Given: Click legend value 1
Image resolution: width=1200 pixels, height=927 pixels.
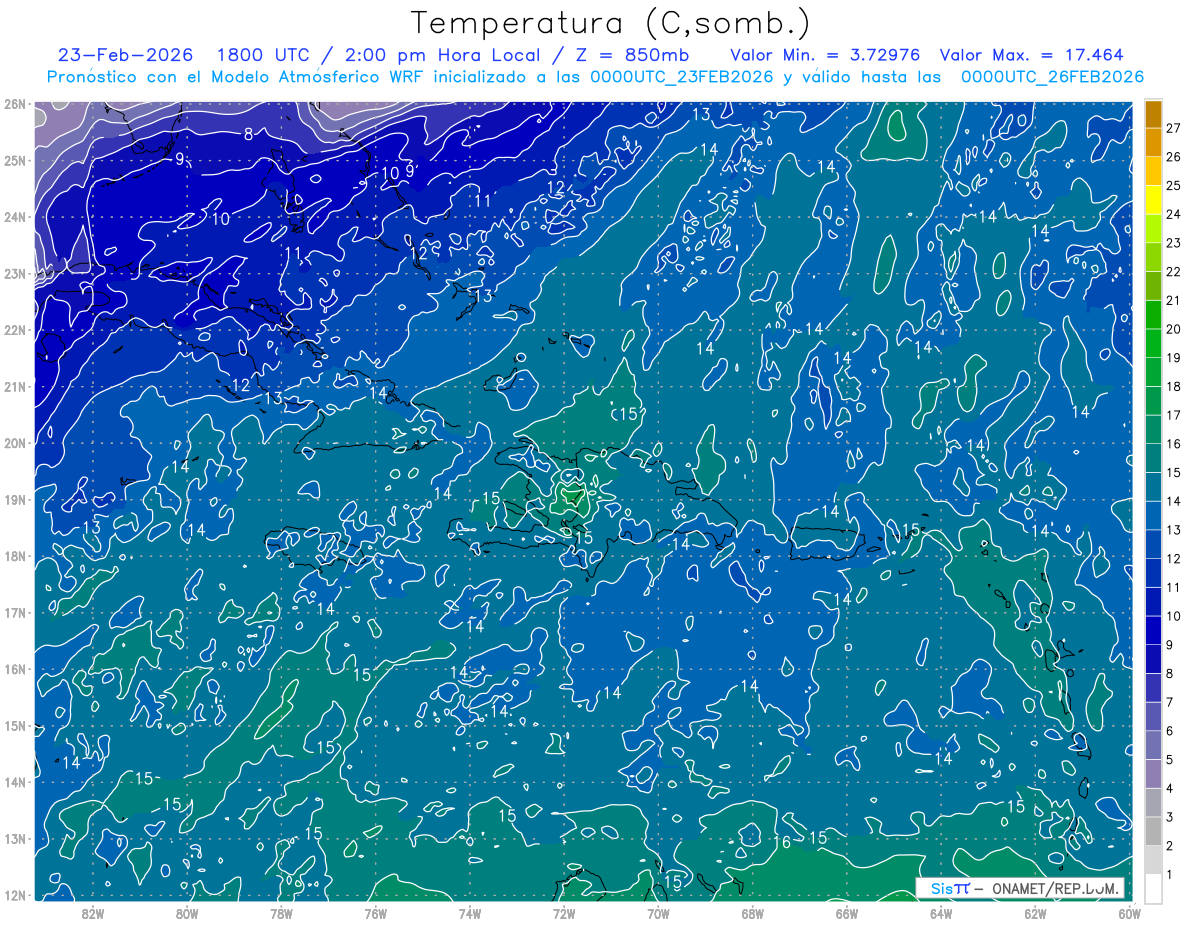Looking at the screenshot, I should point(1170,875).
